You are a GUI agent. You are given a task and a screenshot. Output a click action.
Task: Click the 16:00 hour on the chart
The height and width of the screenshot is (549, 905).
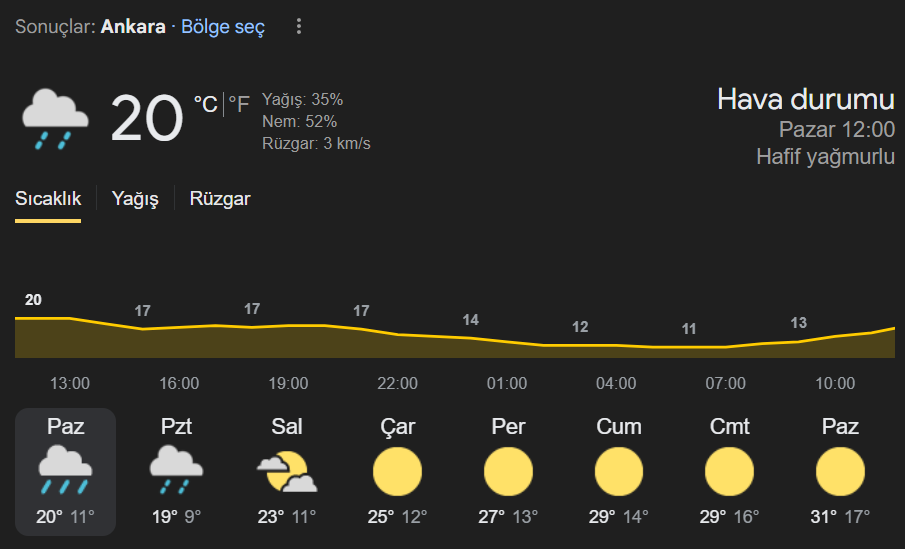click(179, 383)
